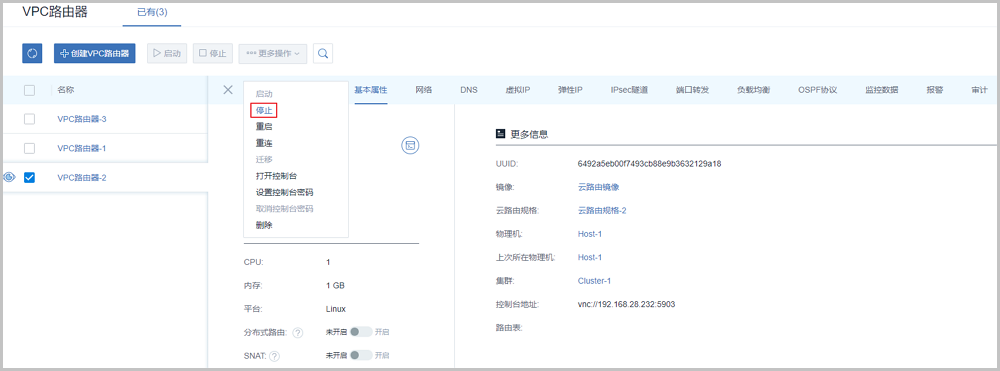
Task: Open the 负载均衡 tab
Action: point(753,90)
